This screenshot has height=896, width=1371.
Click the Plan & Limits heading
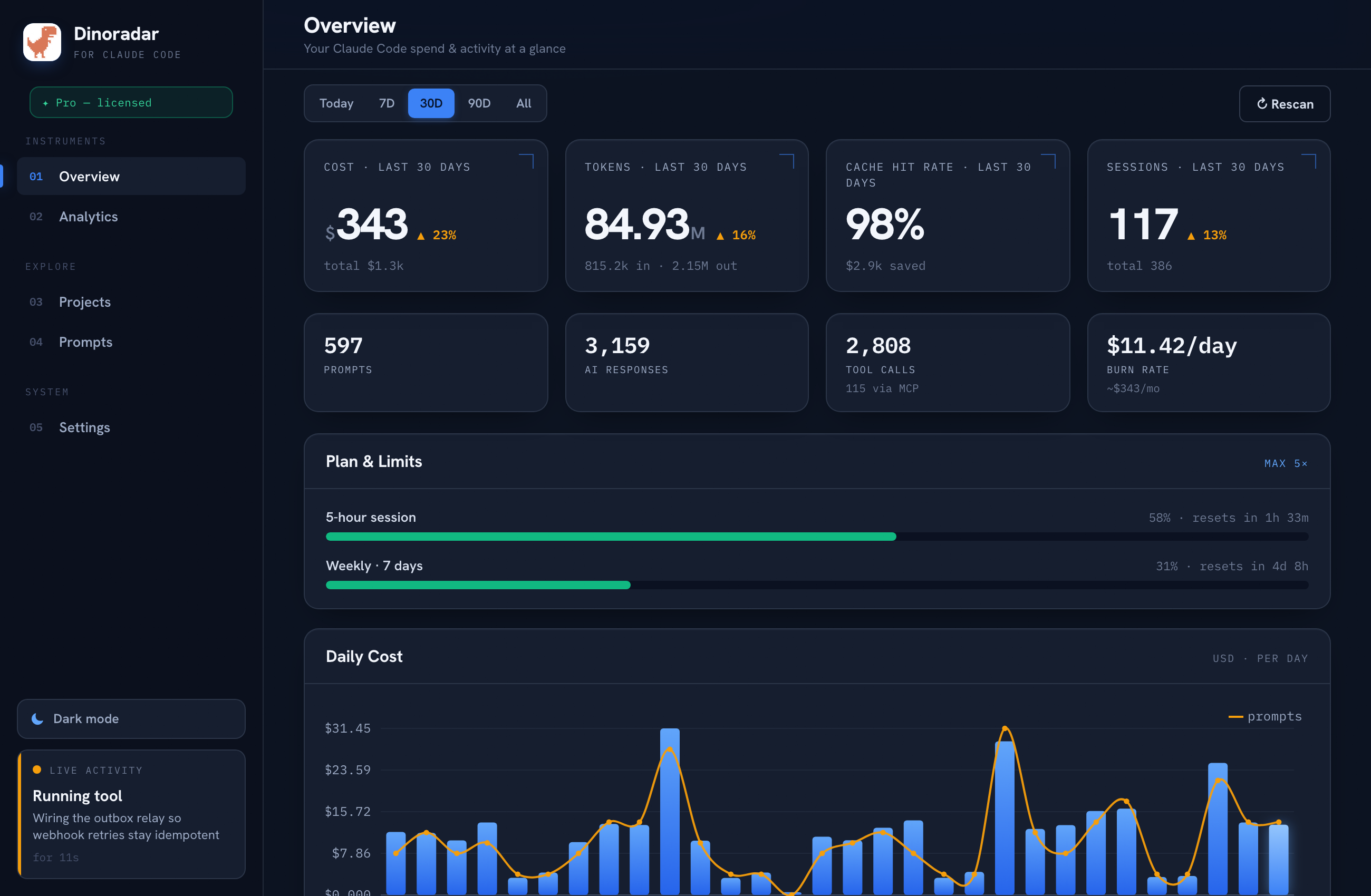tap(374, 461)
